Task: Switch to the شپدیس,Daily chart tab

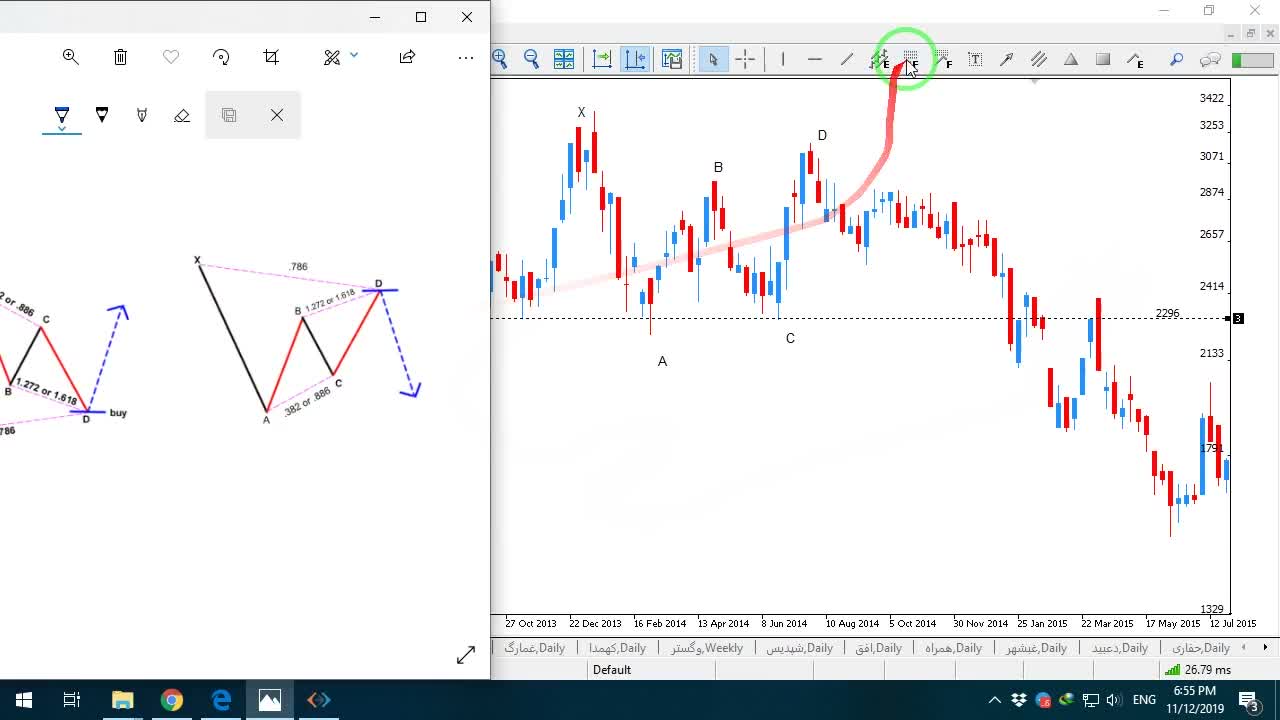Action: [x=799, y=648]
